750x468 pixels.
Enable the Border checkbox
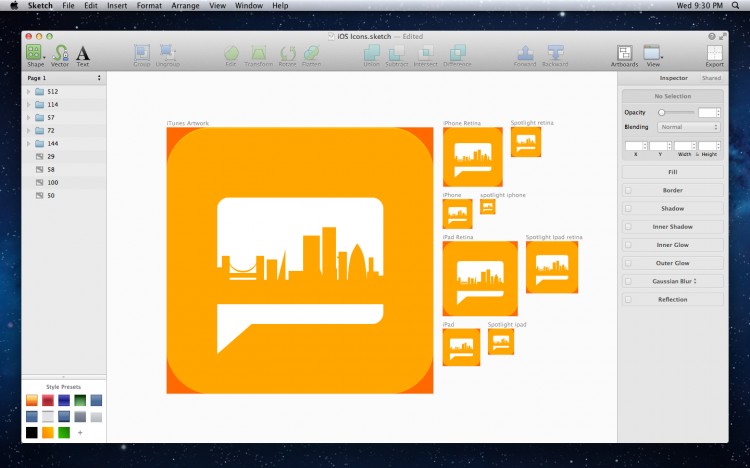628,190
